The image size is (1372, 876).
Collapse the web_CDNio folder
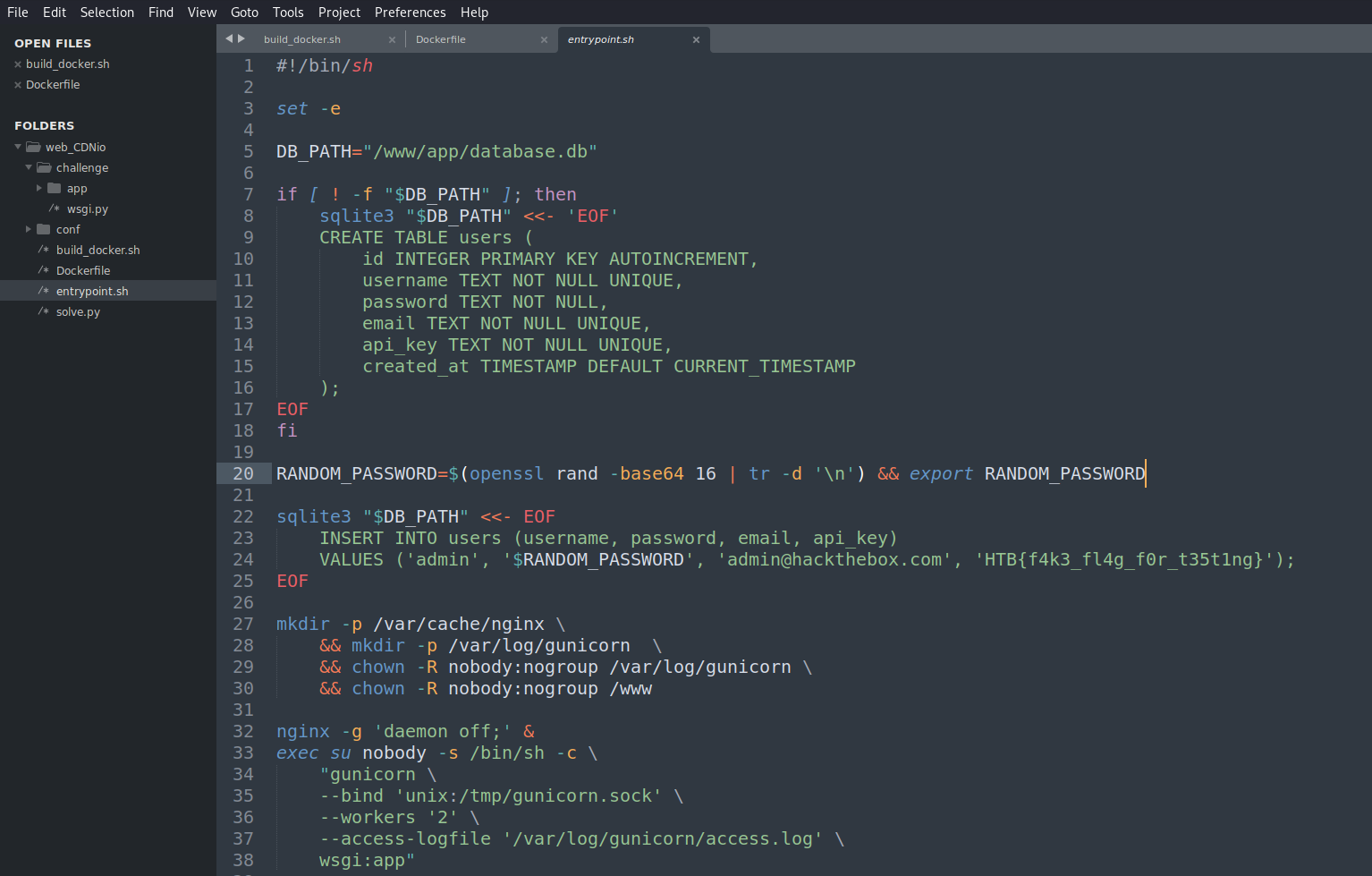(18, 148)
